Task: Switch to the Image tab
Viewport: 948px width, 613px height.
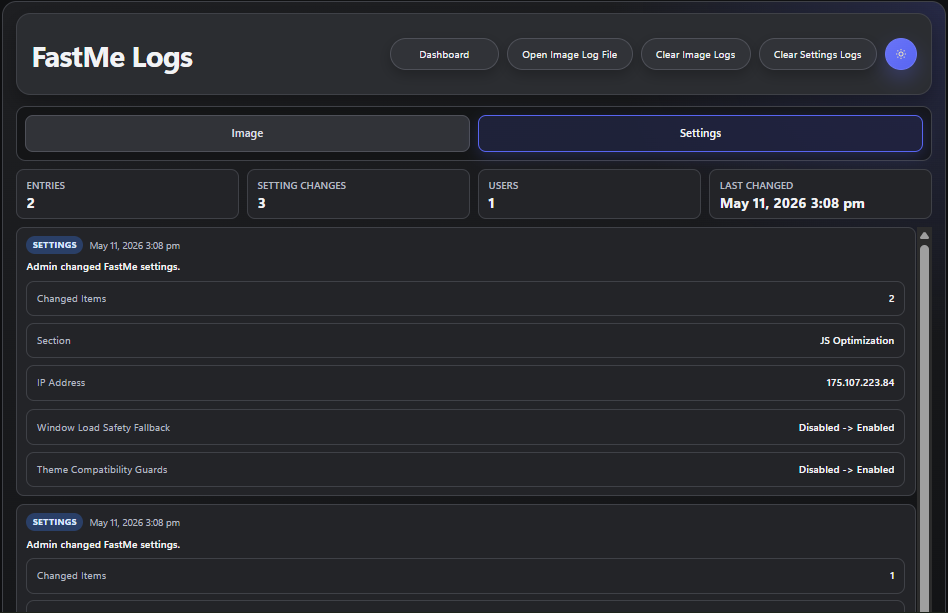Action: pos(247,133)
